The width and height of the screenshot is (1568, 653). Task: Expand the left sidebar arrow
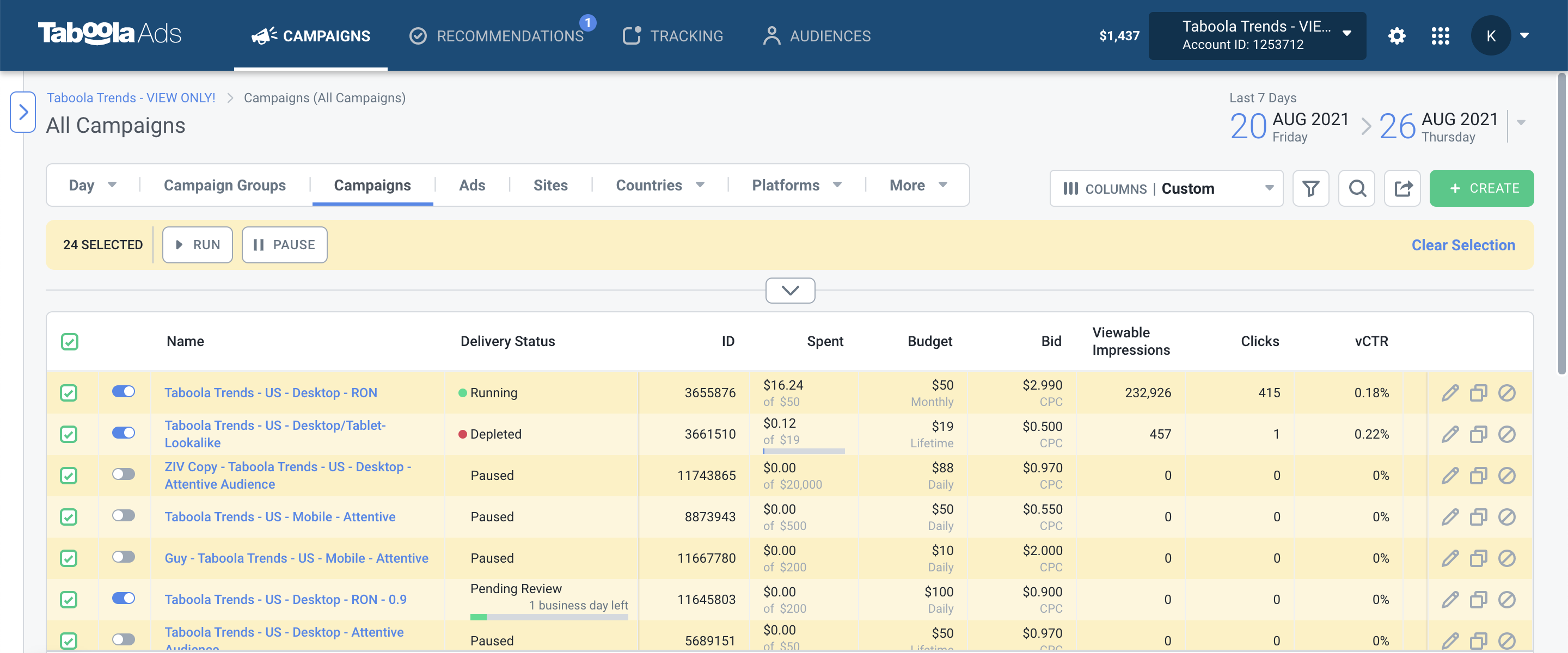(x=23, y=112)
